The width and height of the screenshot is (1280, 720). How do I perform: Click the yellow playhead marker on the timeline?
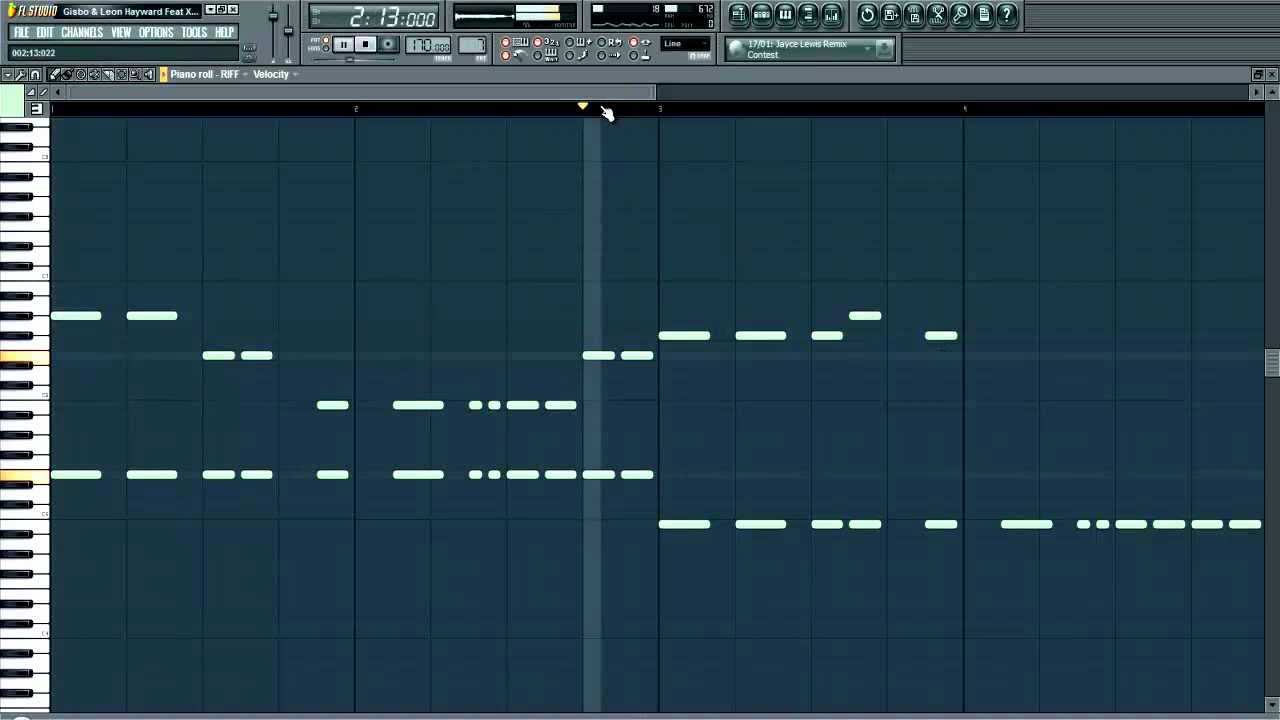tap(583, 106)
